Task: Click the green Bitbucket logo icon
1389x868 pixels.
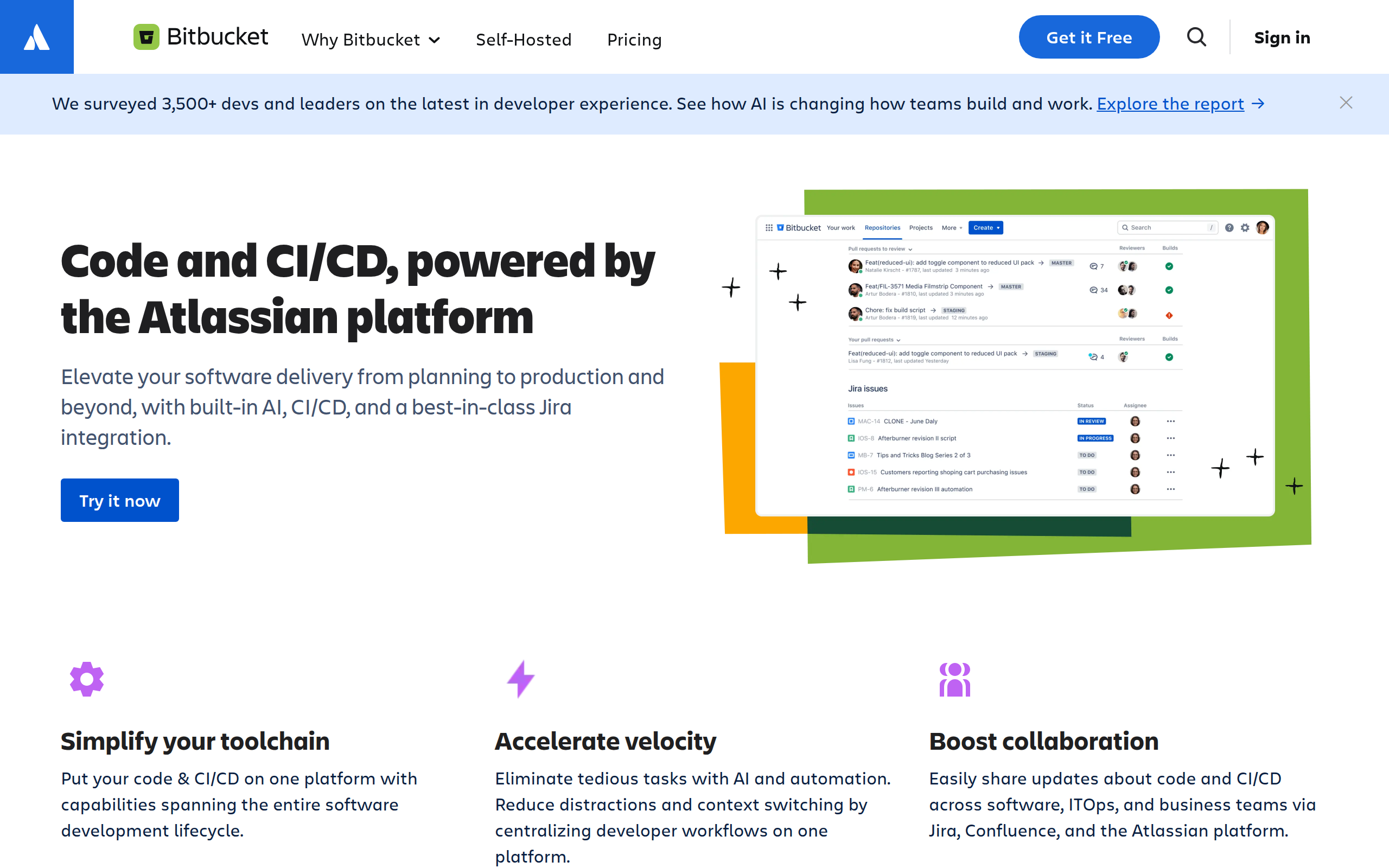Action: pyautogui.click(x=146, y=37)
